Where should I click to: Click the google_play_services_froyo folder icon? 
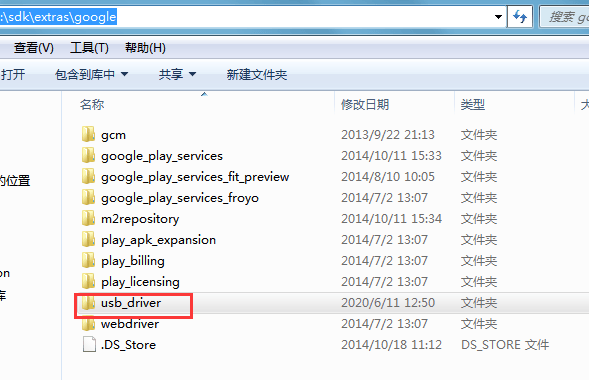(89, 197)
